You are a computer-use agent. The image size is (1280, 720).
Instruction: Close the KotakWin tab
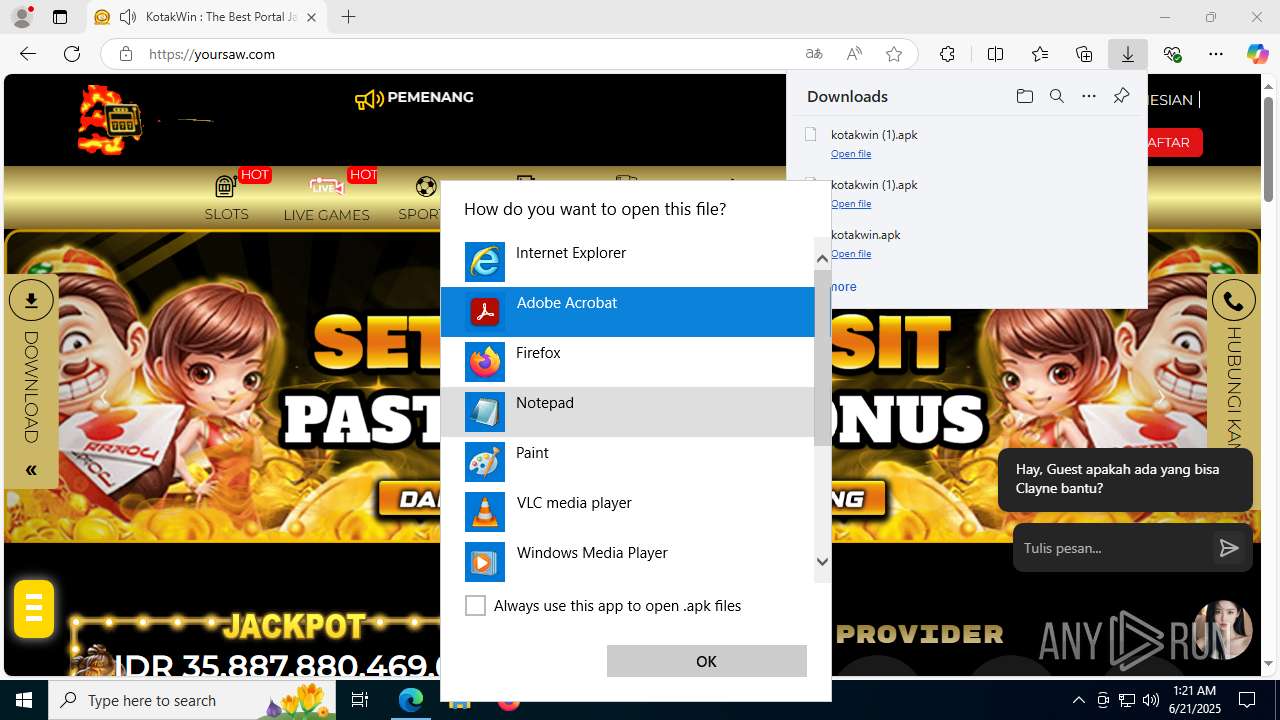(311, 17)
